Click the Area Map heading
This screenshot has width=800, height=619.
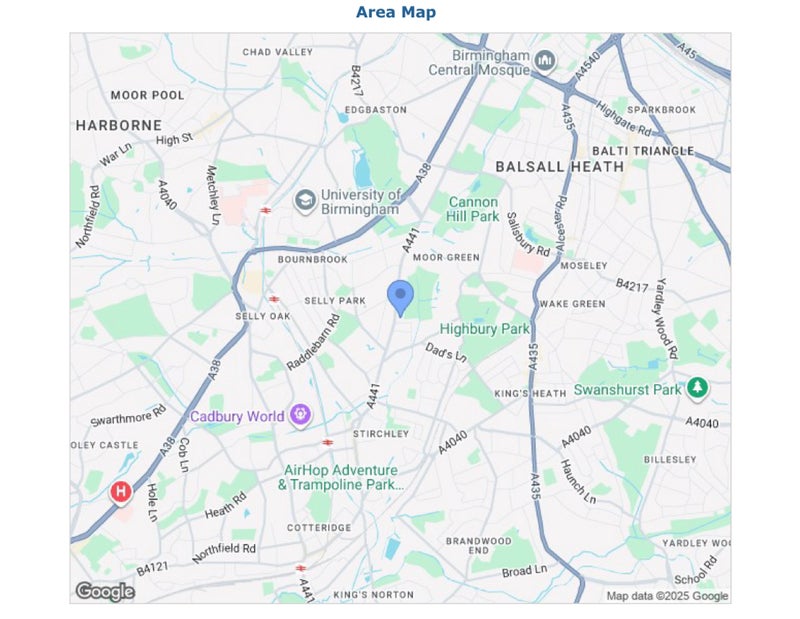[x=396, y=12]
